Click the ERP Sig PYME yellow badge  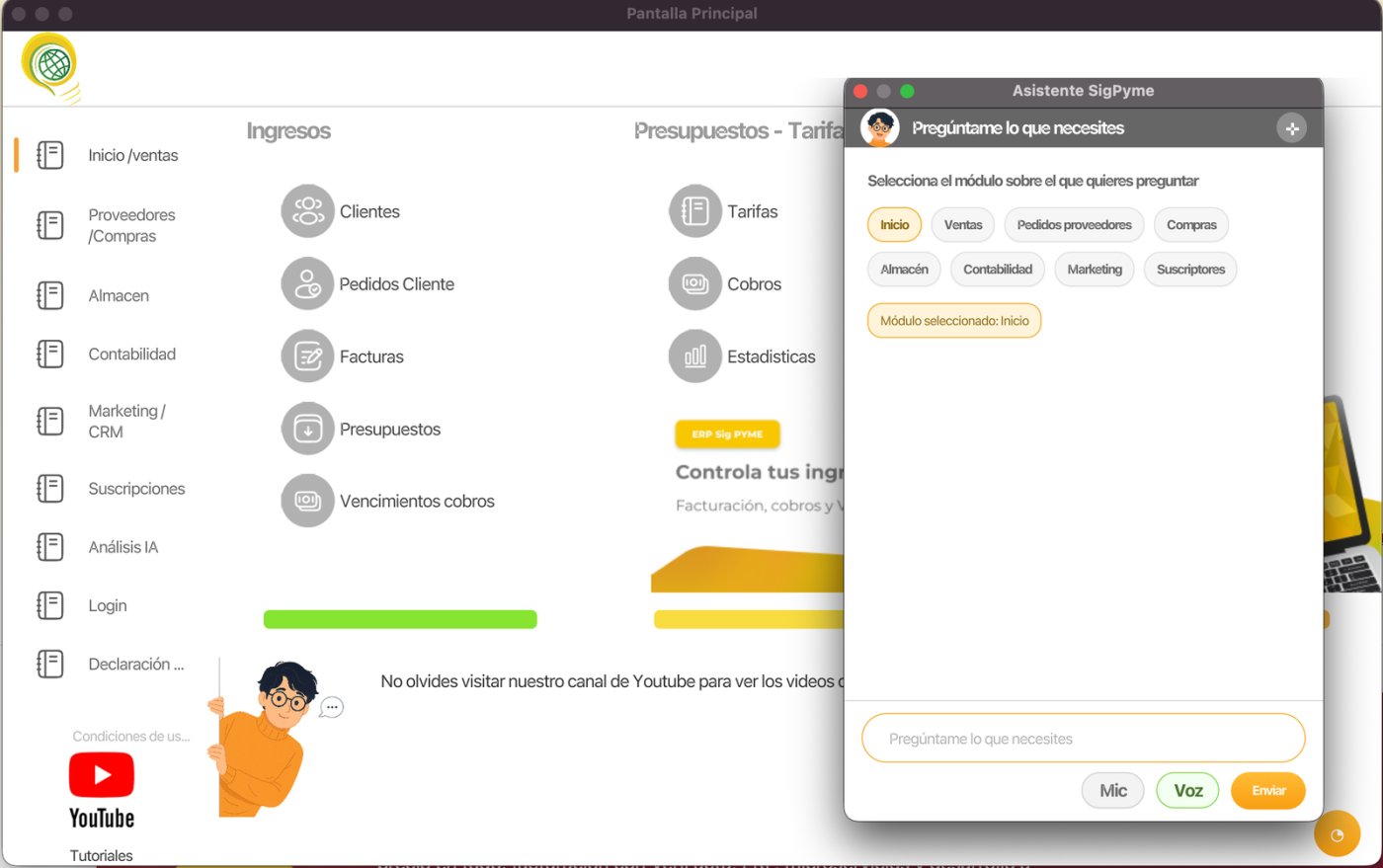click(727, 434)
